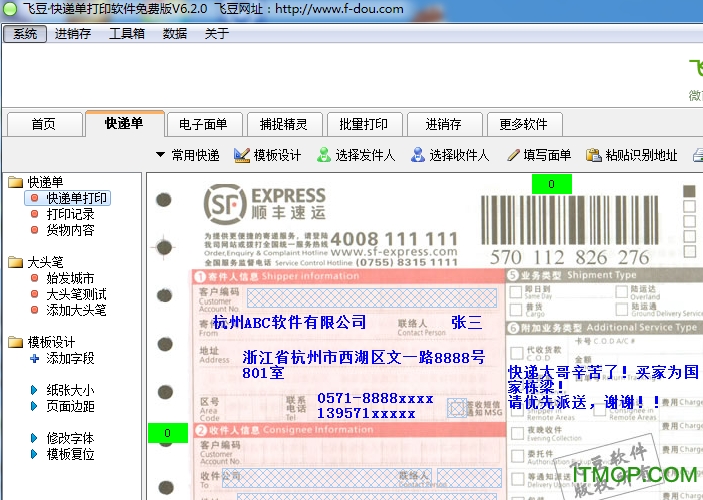Switch to the 快递单 tab
This screenshot has height=500, width=703.
pos(124,123)
